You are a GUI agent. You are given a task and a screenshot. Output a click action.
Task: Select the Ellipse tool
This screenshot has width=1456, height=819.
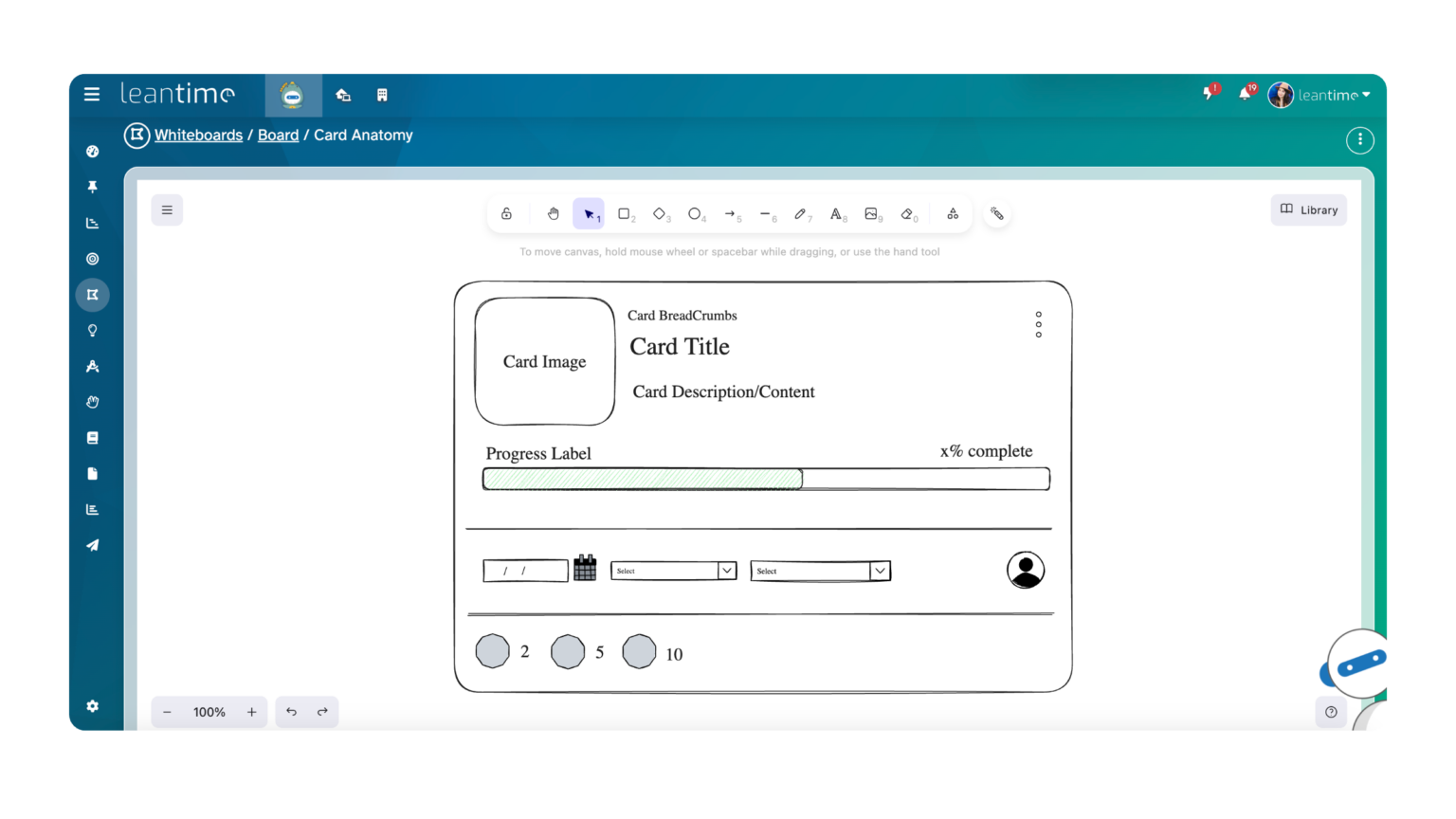click(694, 213)
